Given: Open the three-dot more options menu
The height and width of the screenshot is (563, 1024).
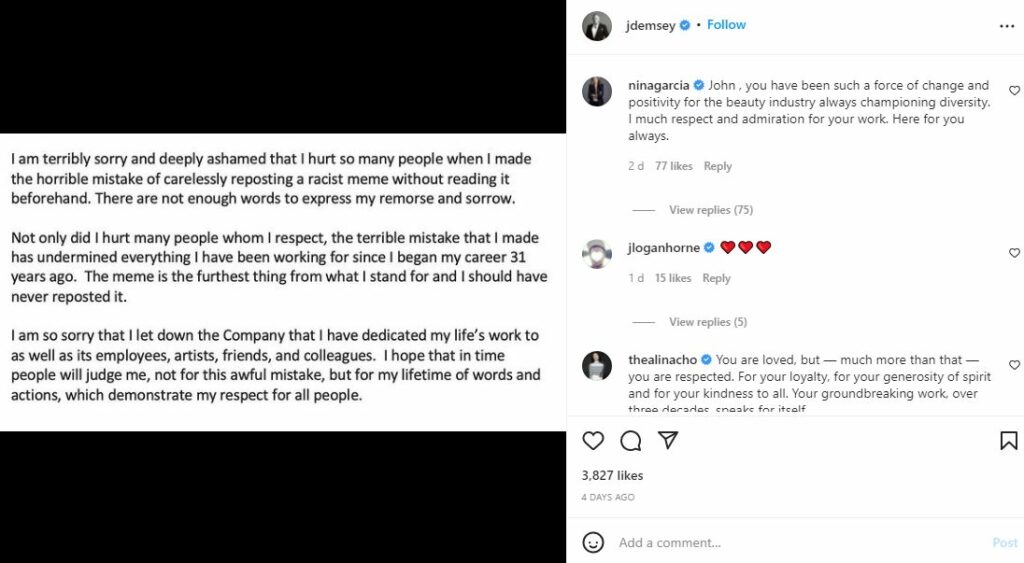Looking at the screenshot, I should (x=1006, y=26).
